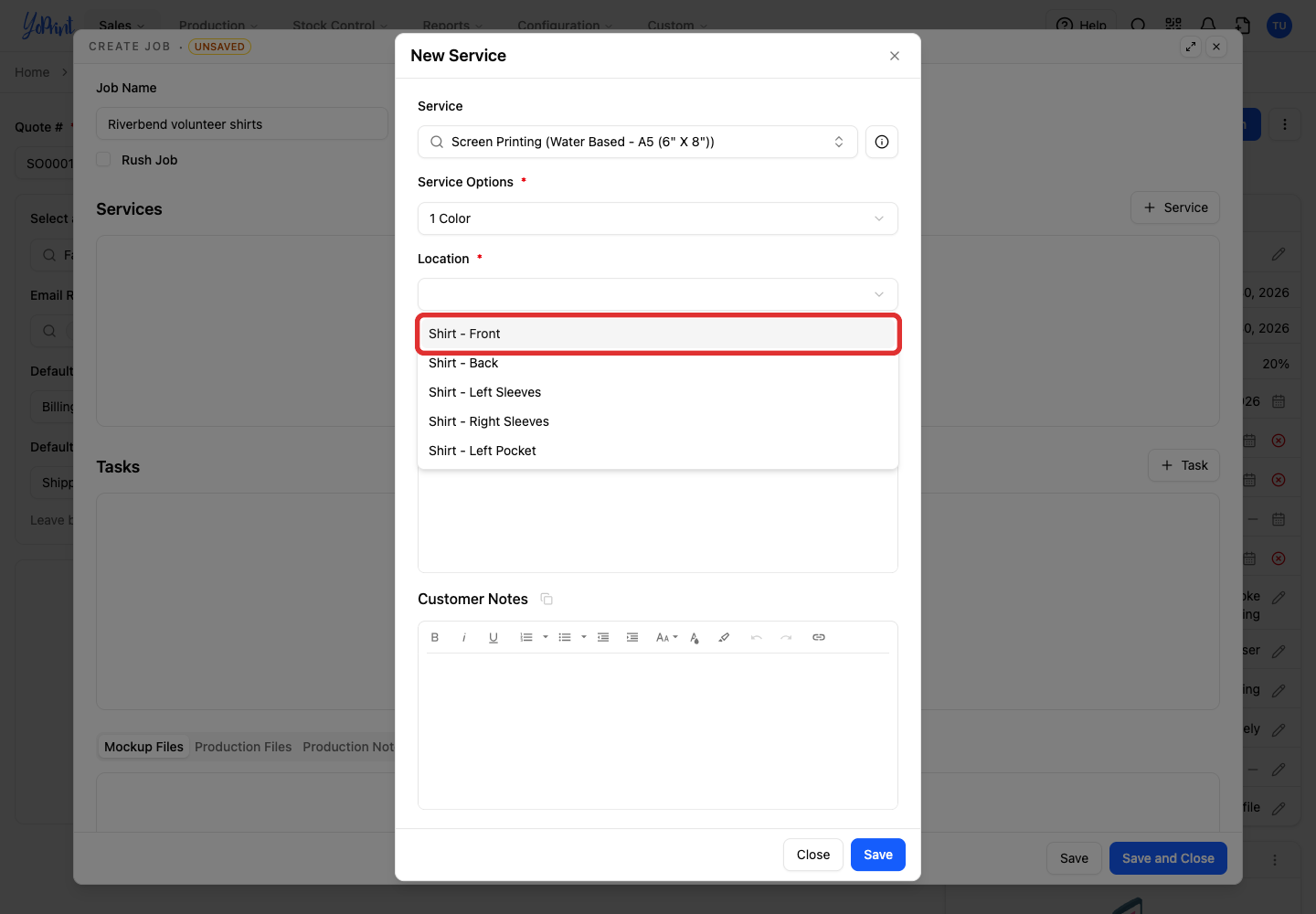This screenshot has width=1316, height=914.
Task: Open the QR code scanner icon
Action: (1173, 25)
